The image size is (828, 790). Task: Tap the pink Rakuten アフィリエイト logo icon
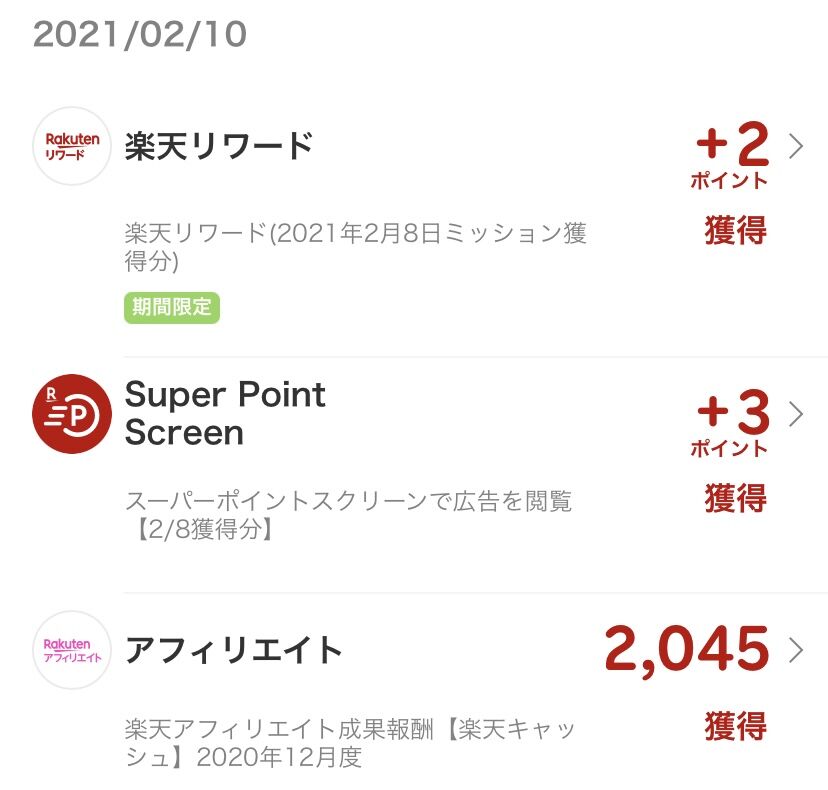click(x=72, y=650)
